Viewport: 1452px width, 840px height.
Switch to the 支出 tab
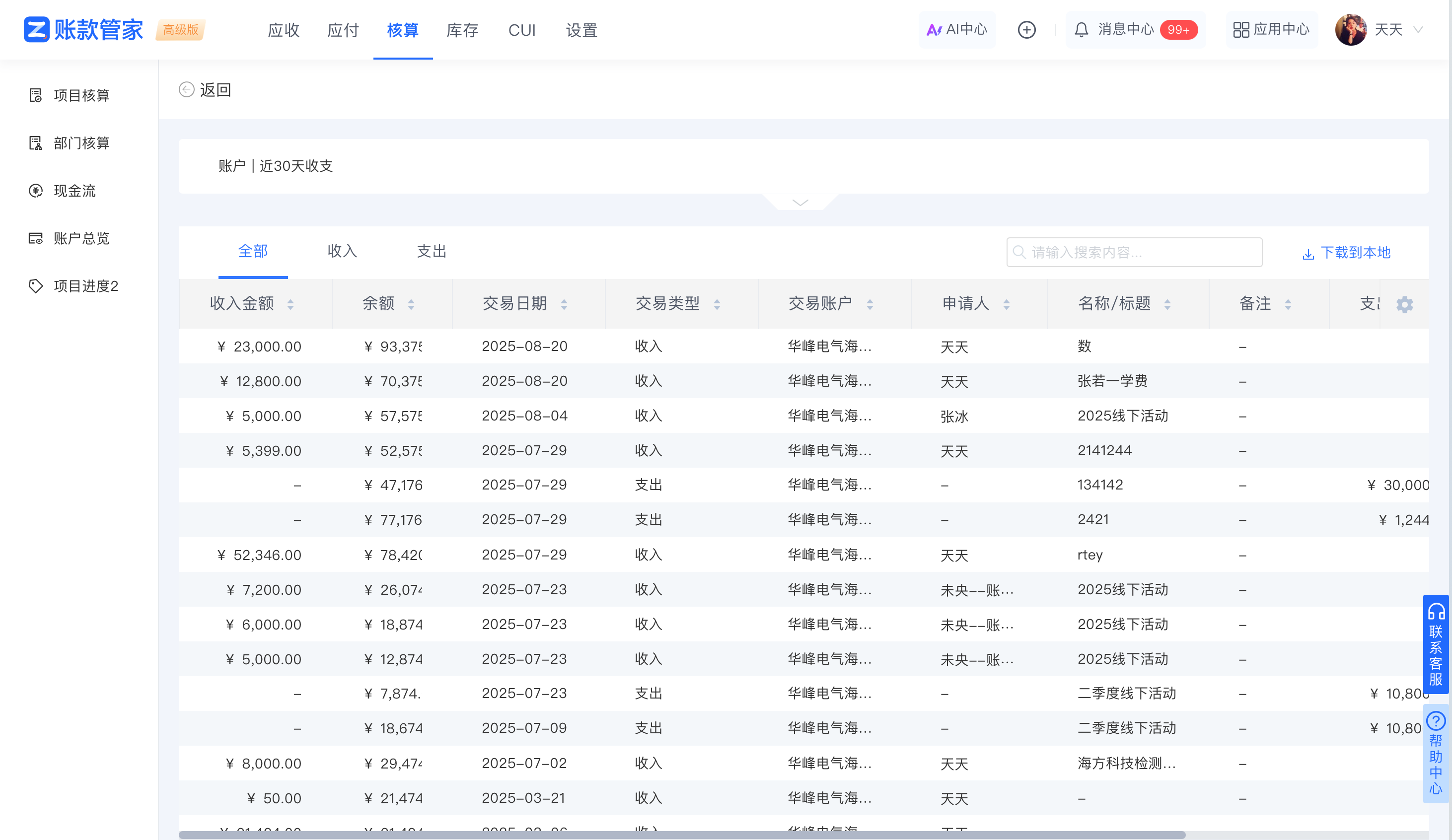coord(432,251)
